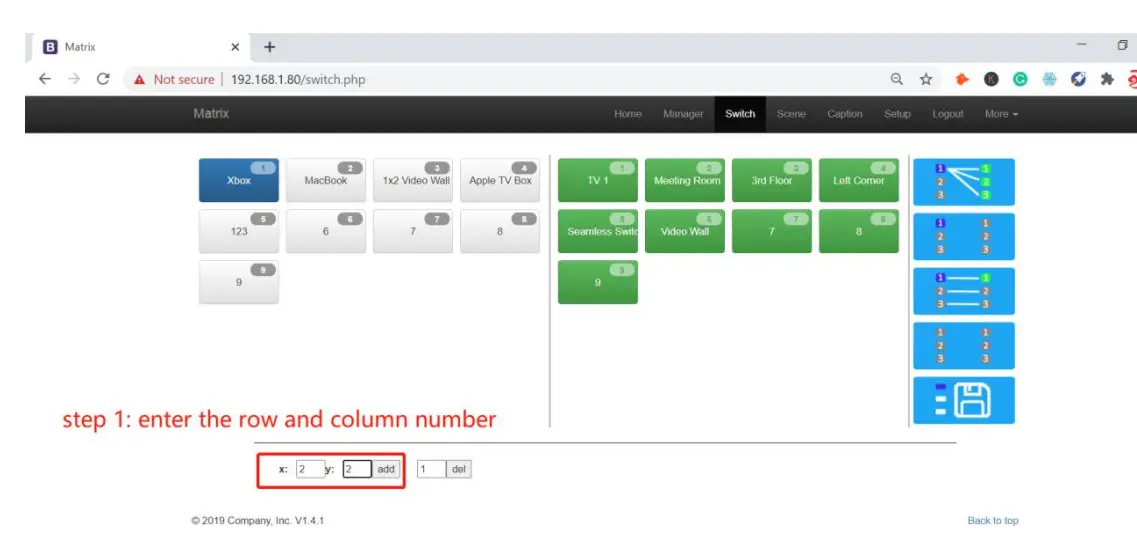Select the Matrix browser tab
The width and height of the screenshot is (1137, 551).
[x=139, y=47]
